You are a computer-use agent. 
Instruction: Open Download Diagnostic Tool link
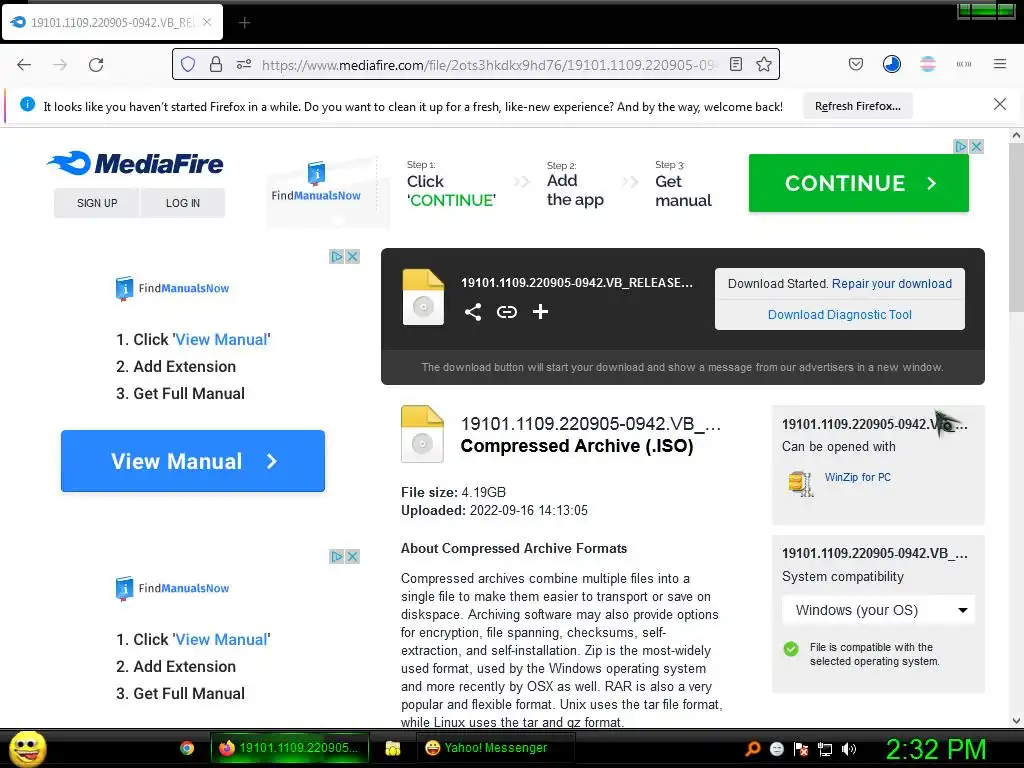(840, 315)
